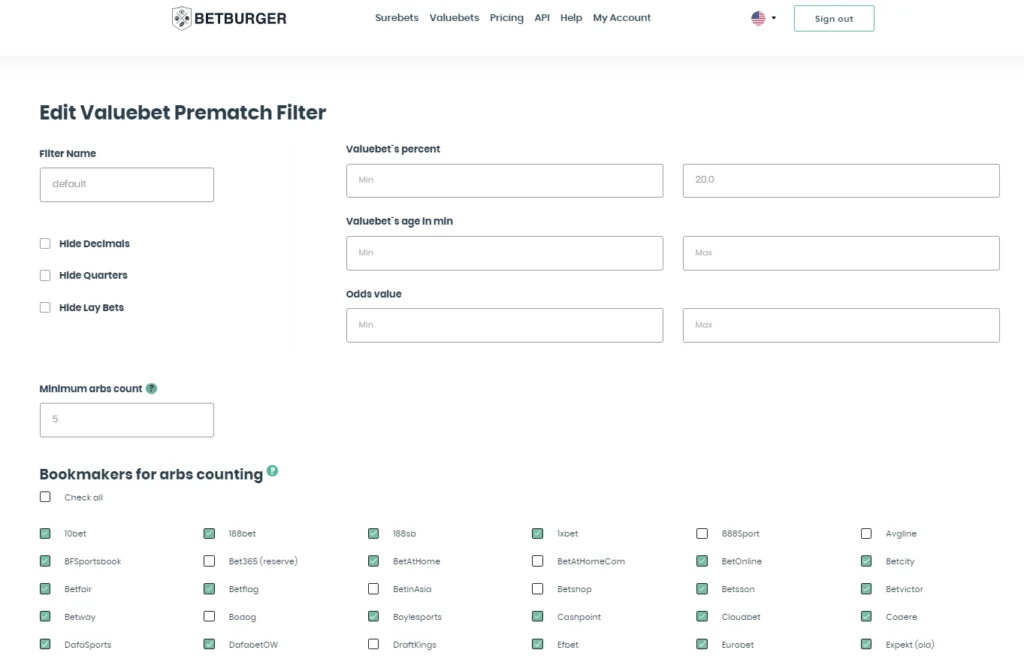Screen dimensions: 1024x662
Task: Check the BetAtHomeCom bookmaker
Action: point(537,561)
